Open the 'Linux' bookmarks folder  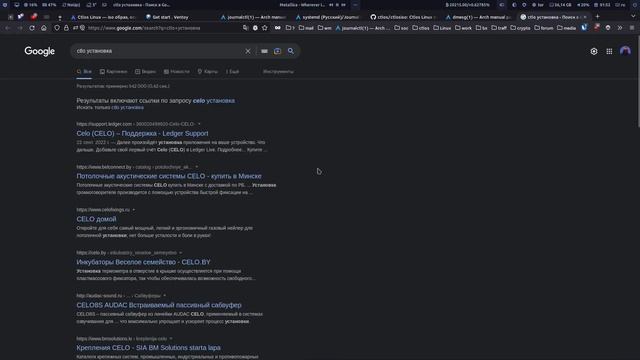click(x=442, y=28)
